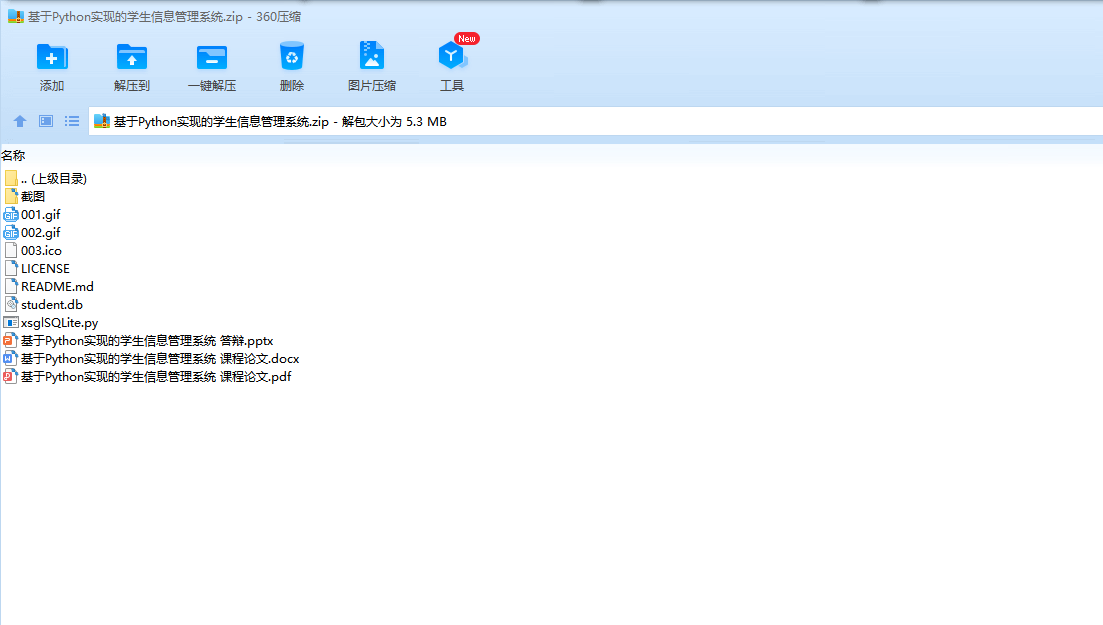Click the 一键解压 one-click extract icon

[x=212, y=57]
